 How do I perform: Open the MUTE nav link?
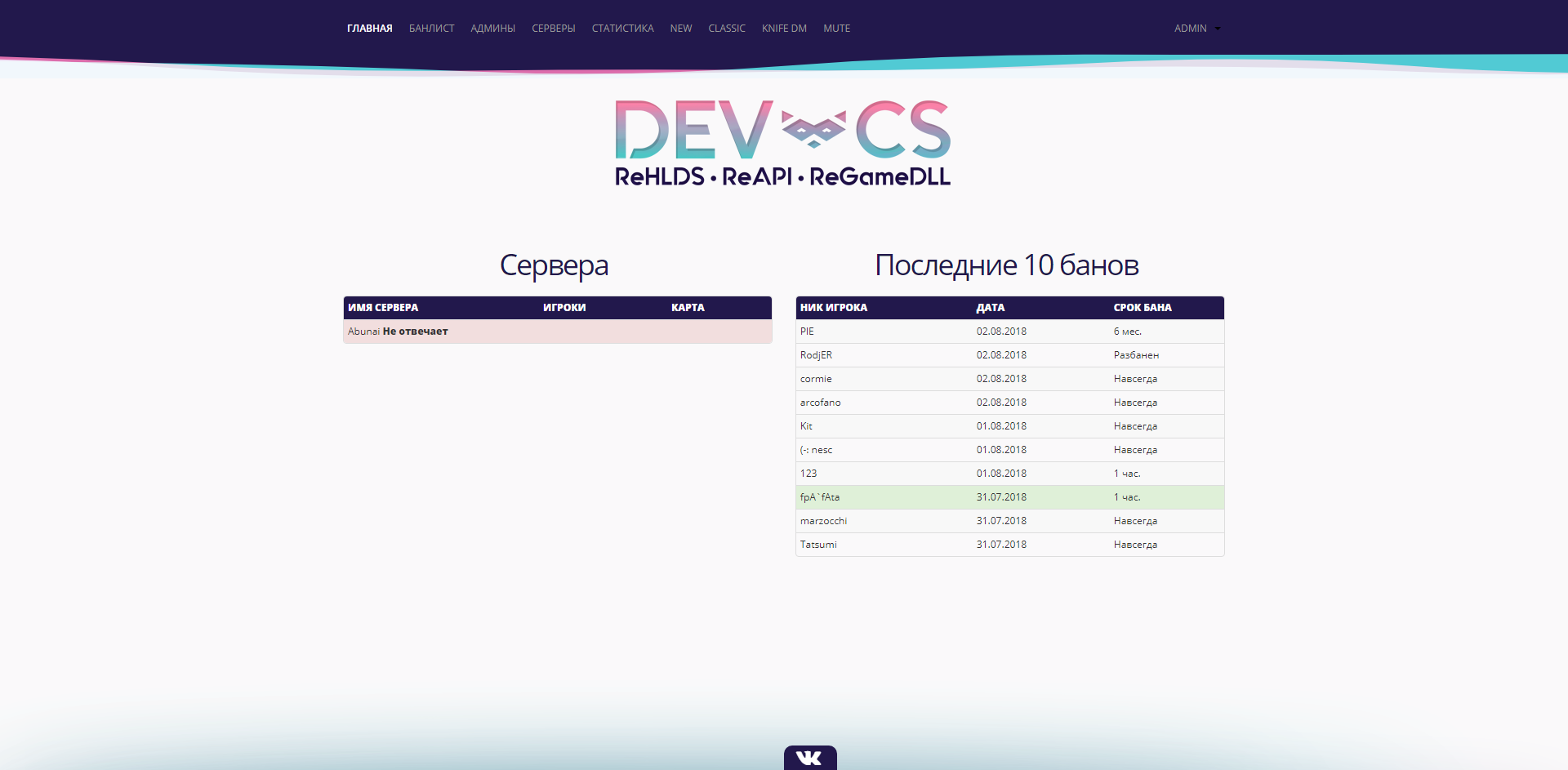click(837, 29)
